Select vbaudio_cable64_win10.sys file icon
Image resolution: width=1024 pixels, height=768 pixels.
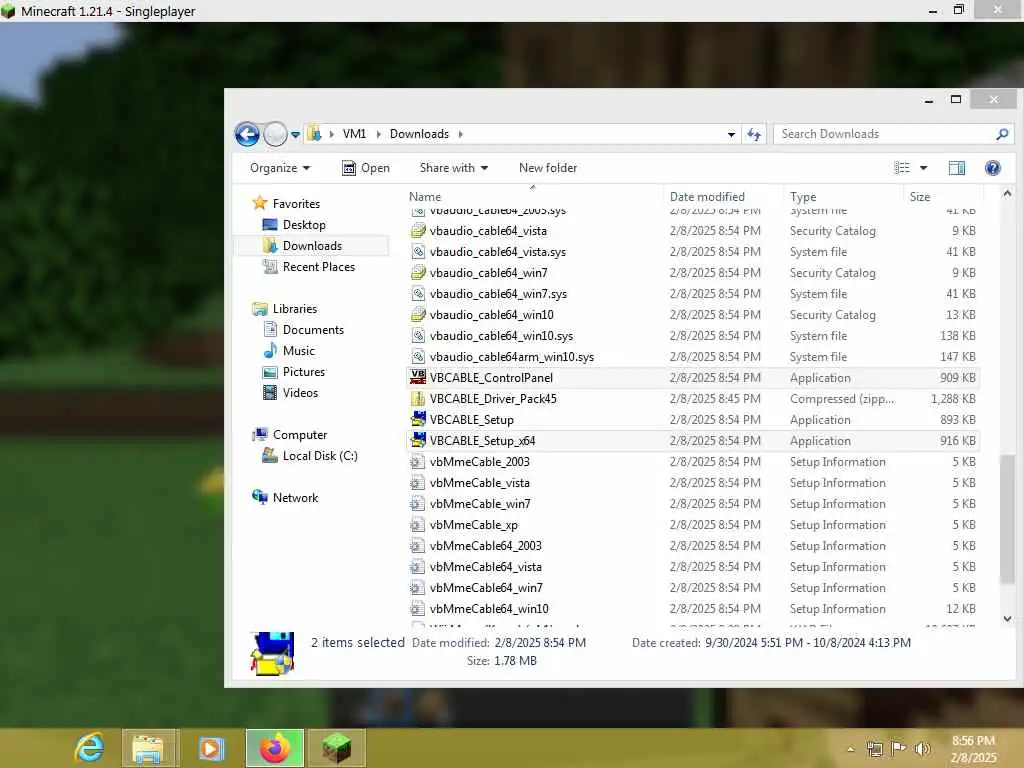418,336
